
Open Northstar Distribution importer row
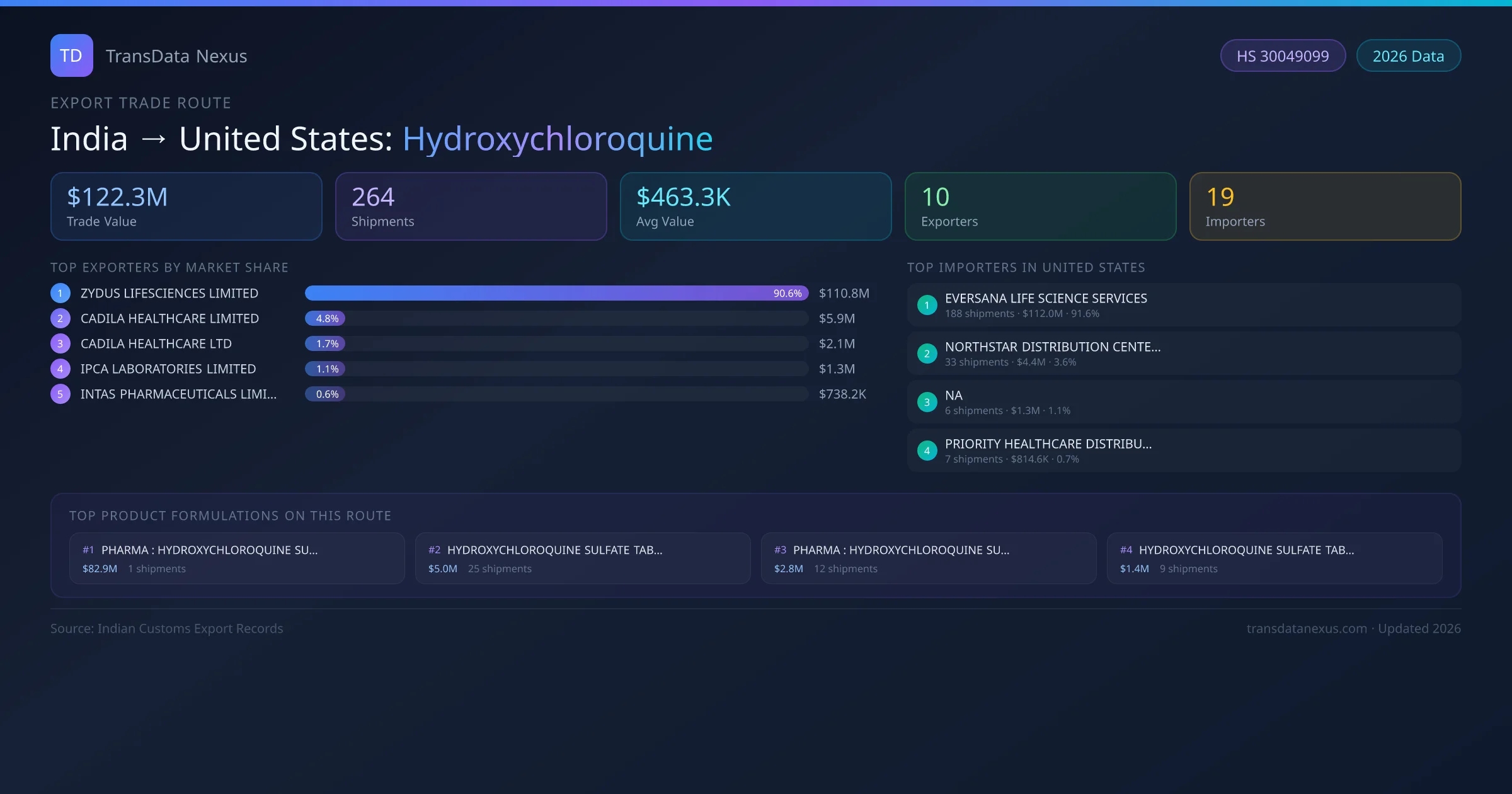[x=1184, y=354]
